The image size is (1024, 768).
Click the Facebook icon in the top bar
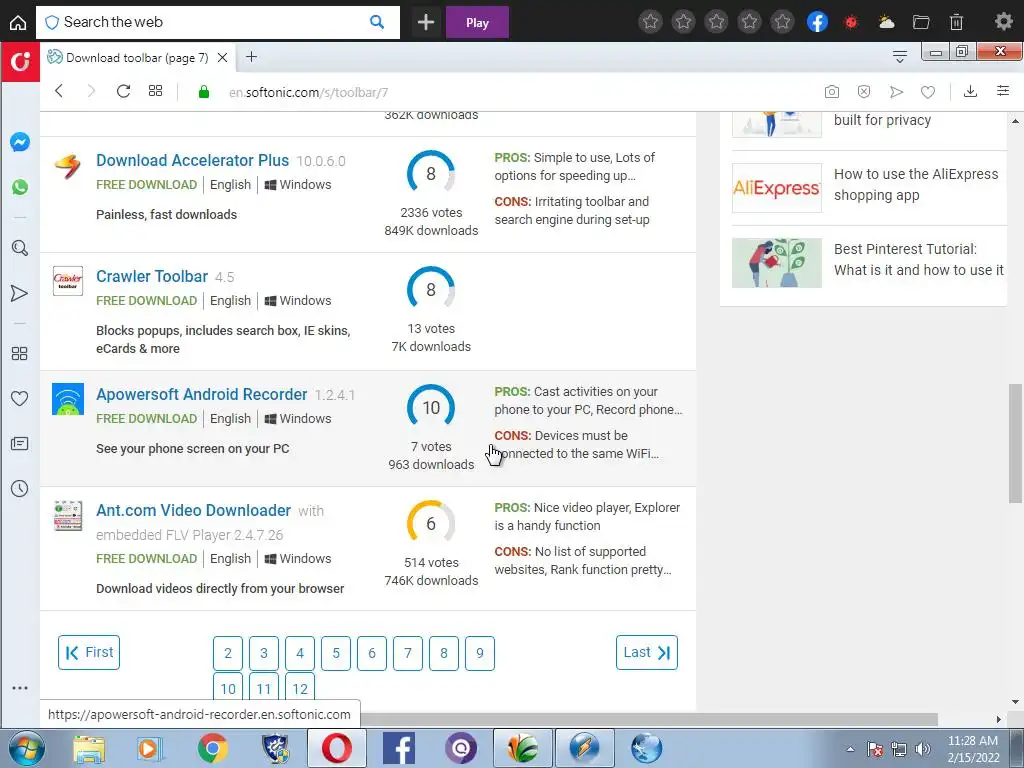point(817,22)
